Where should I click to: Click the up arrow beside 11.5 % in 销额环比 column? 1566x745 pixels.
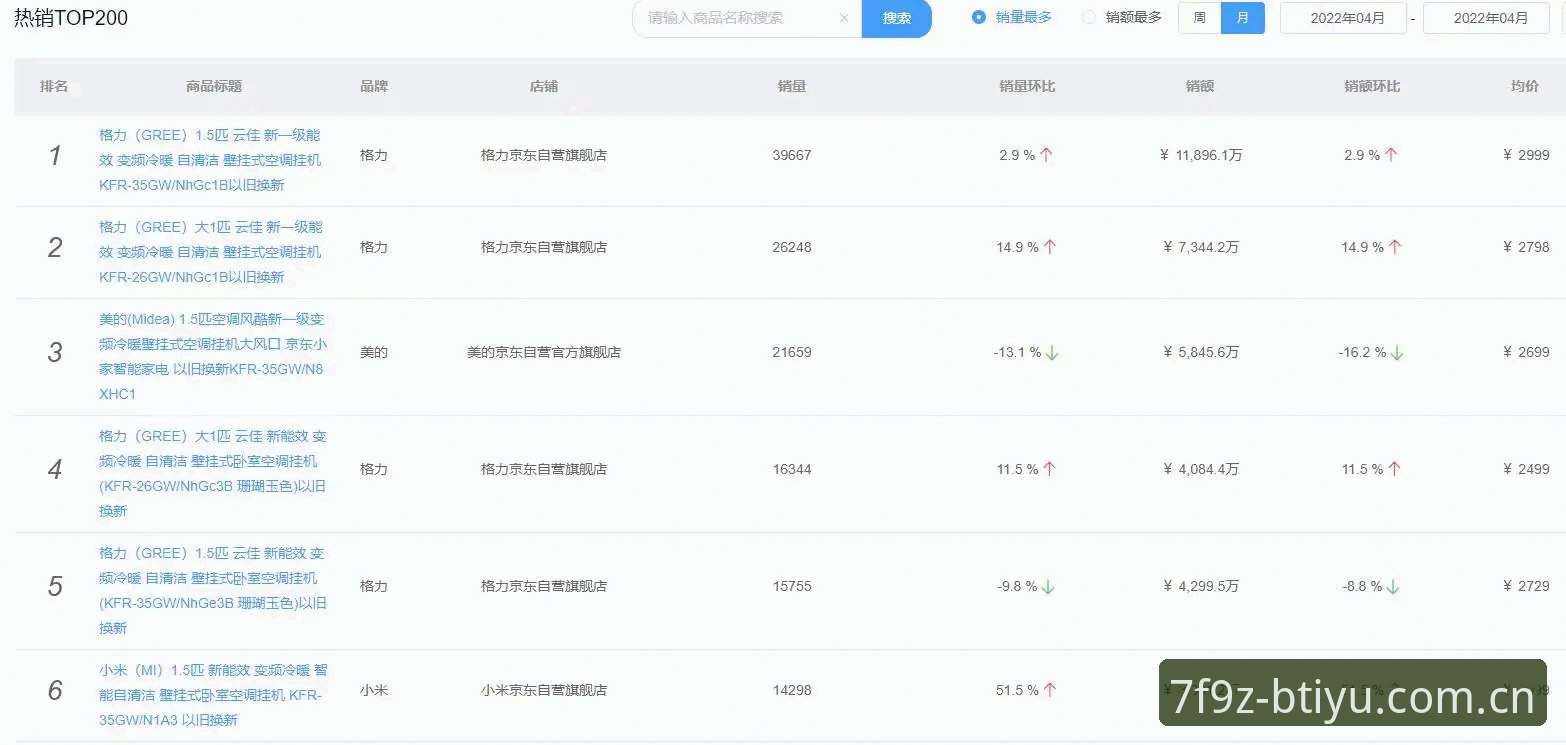pyautogui.click(x=1396, y=469)
